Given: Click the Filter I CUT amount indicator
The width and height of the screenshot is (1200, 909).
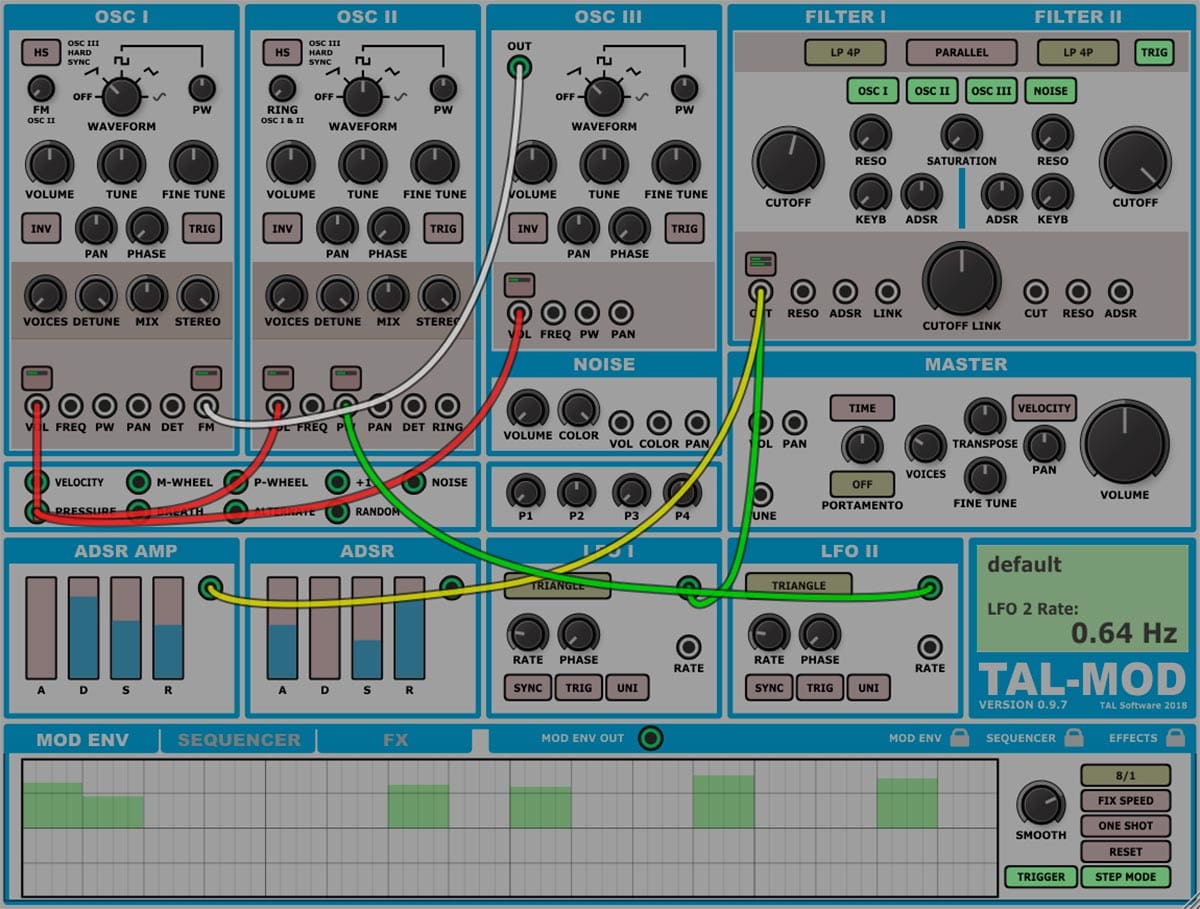Looking at the screenshot, I should coord(760,263).
